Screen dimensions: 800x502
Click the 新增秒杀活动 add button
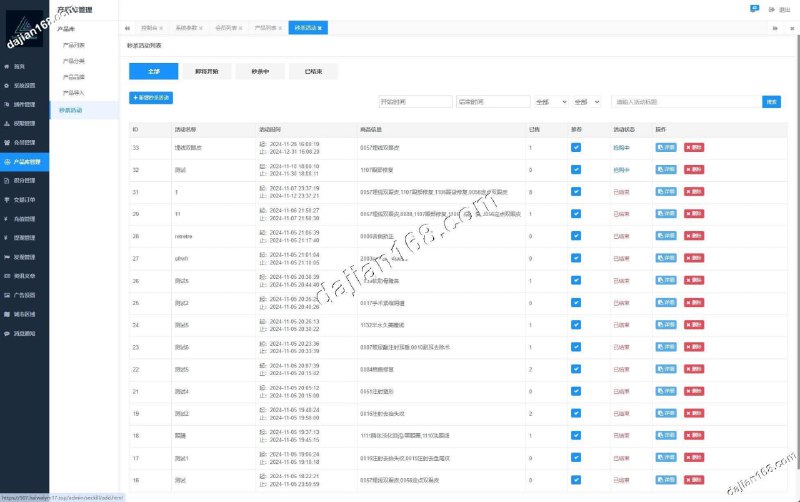click(x=151, y=98)
